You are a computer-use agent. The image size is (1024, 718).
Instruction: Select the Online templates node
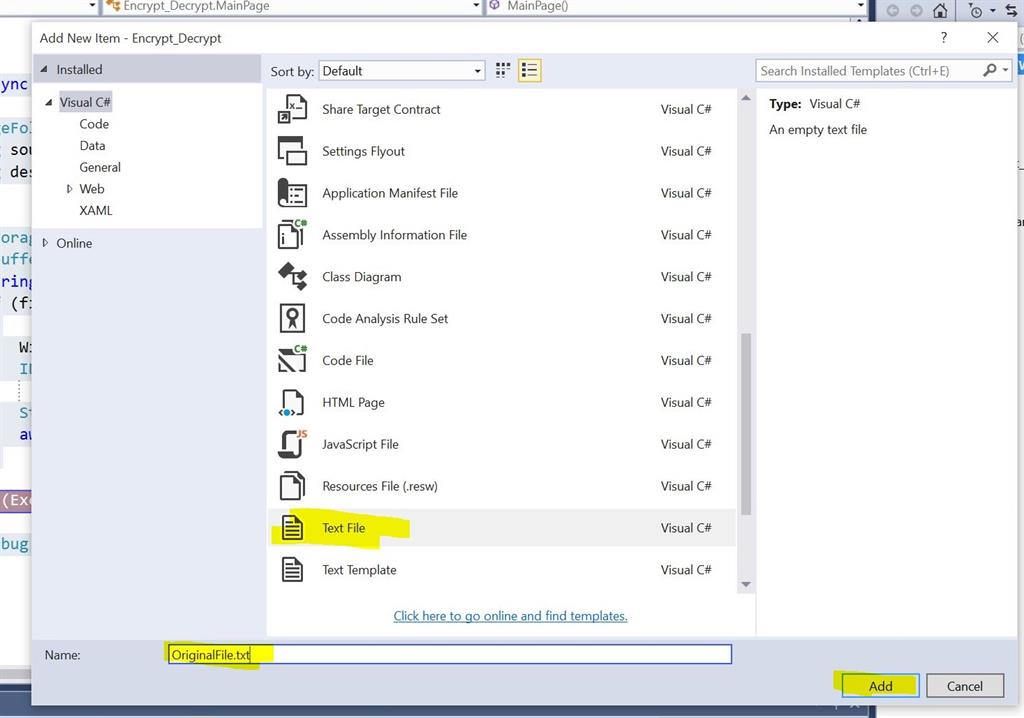[74, 243]
